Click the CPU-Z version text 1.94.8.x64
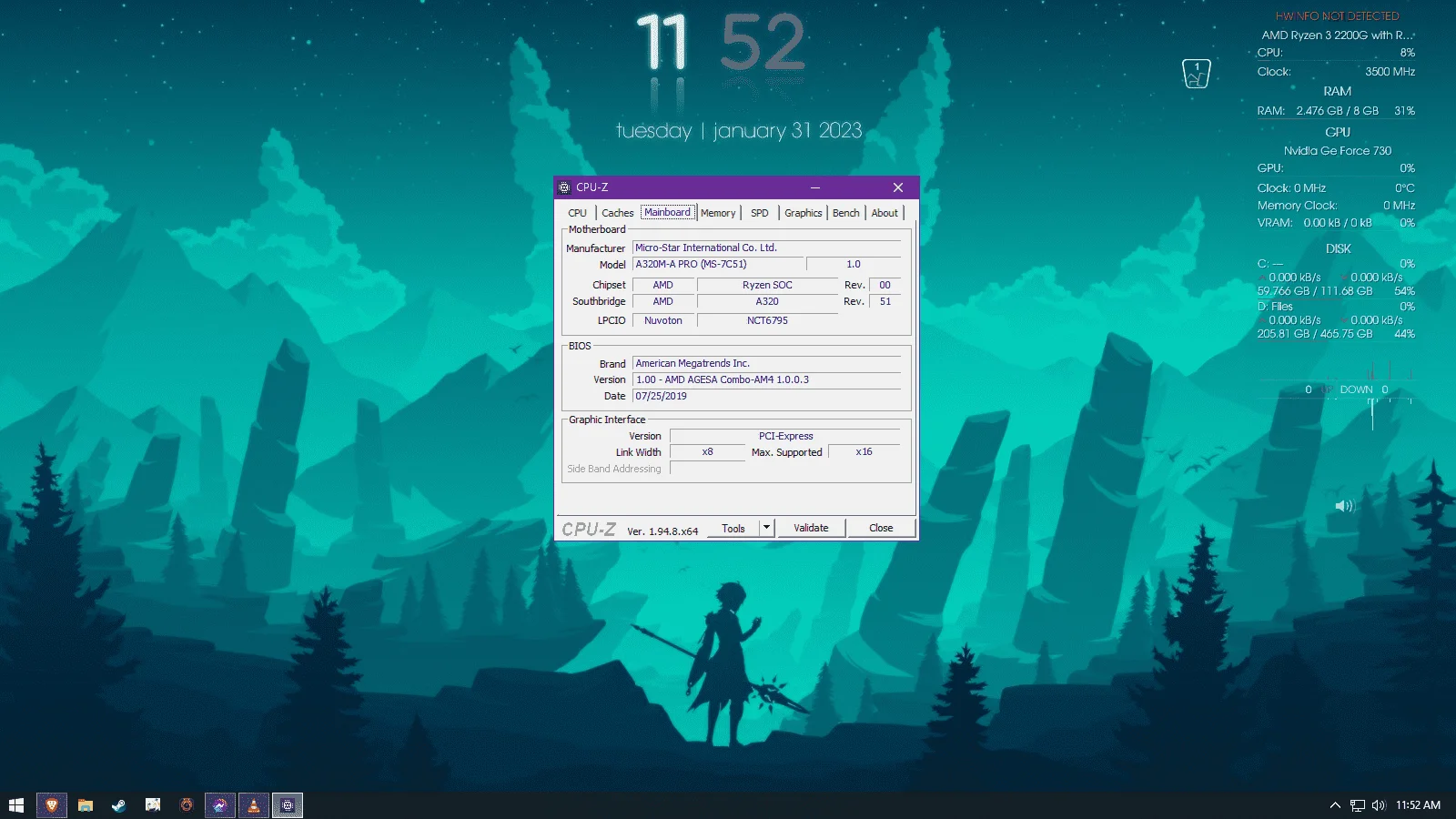The width and height of the screenshot is (1456, 819). (x=662, y=531)
